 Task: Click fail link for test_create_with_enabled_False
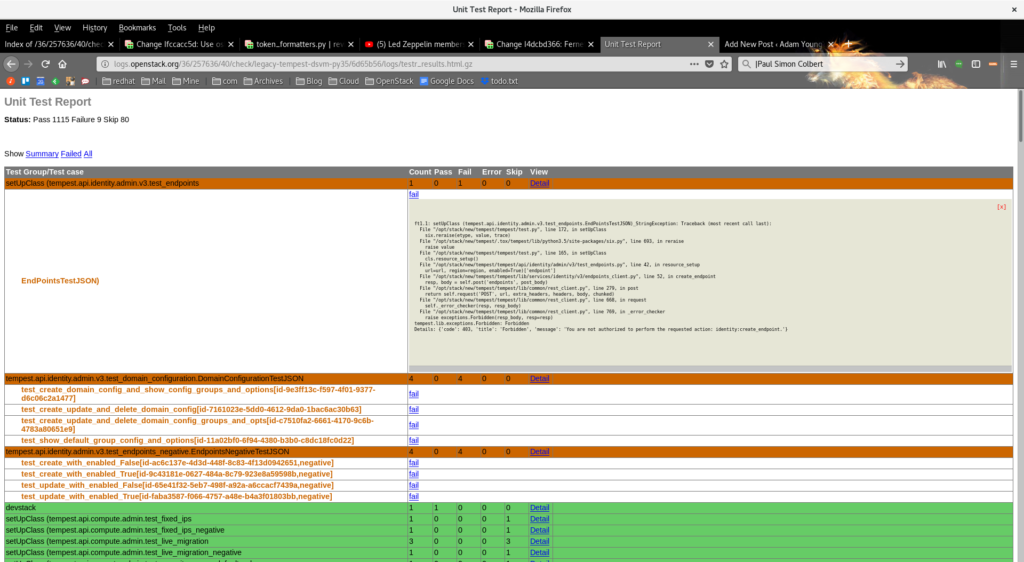tap(413, 463)
